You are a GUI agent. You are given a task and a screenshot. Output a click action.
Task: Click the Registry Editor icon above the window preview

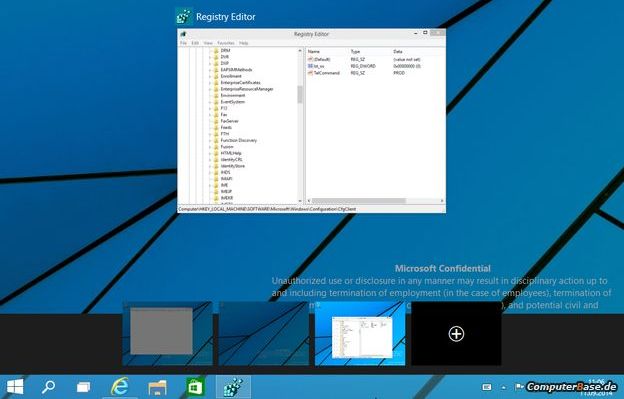tap(184, 17)
